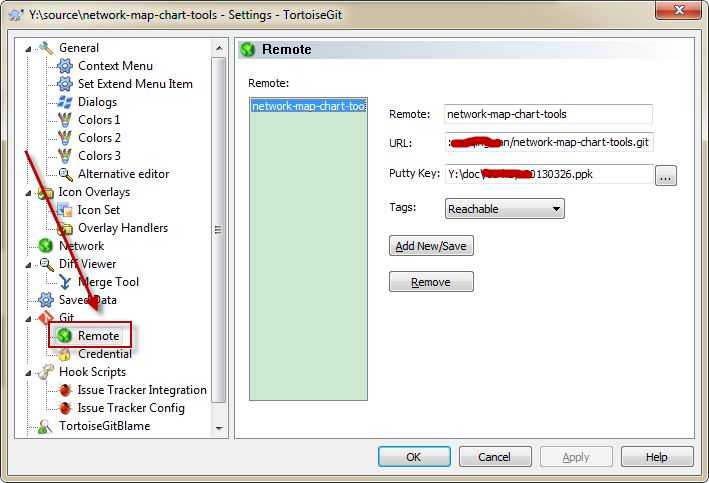Click the tree panel scrollbar thumb
The width and height of the screenshot is (709, 483).
point(219,230)
